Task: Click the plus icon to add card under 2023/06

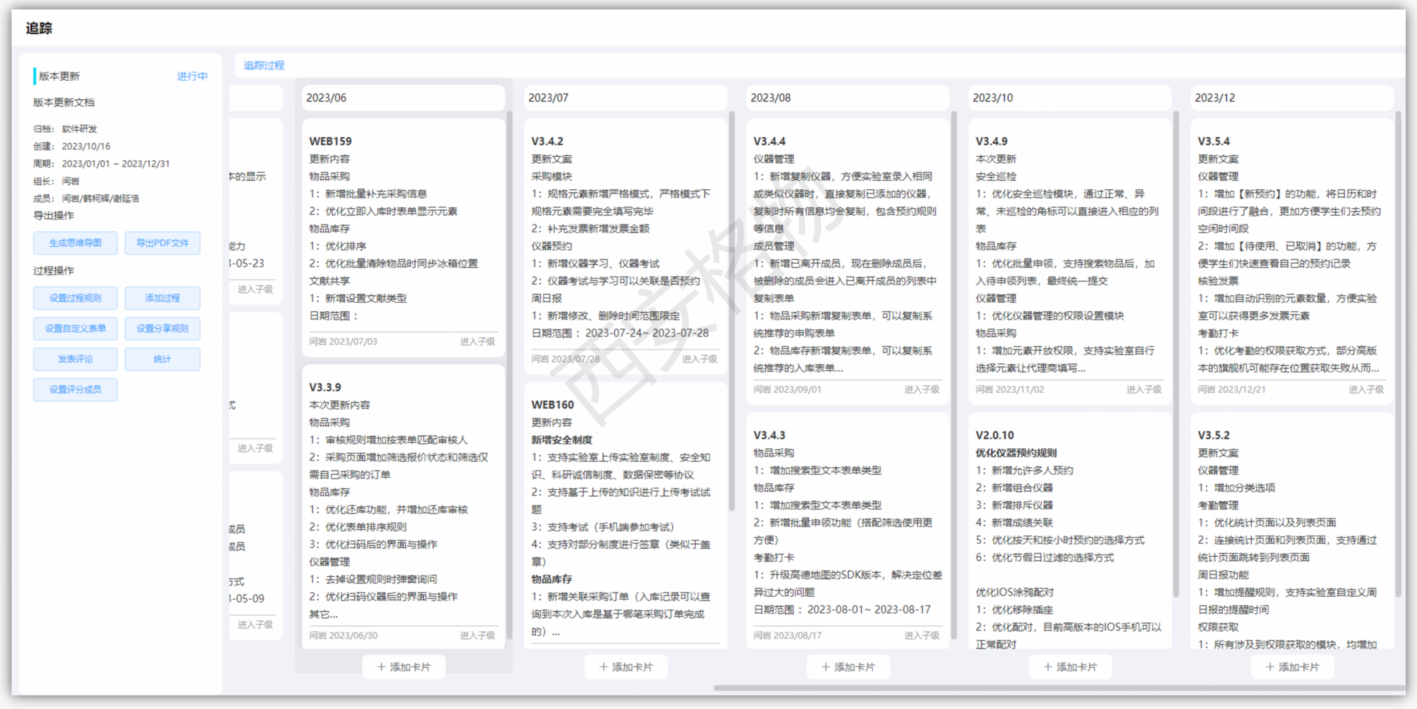Action: tap(403, 666)
